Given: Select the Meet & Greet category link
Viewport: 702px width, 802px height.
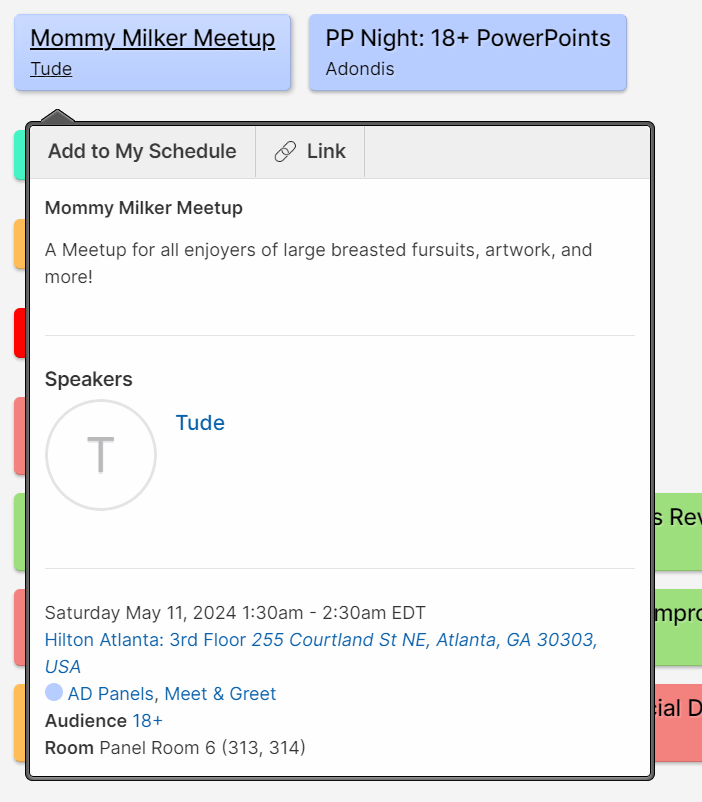Looking at the screenshot, I should click(220, 694).
